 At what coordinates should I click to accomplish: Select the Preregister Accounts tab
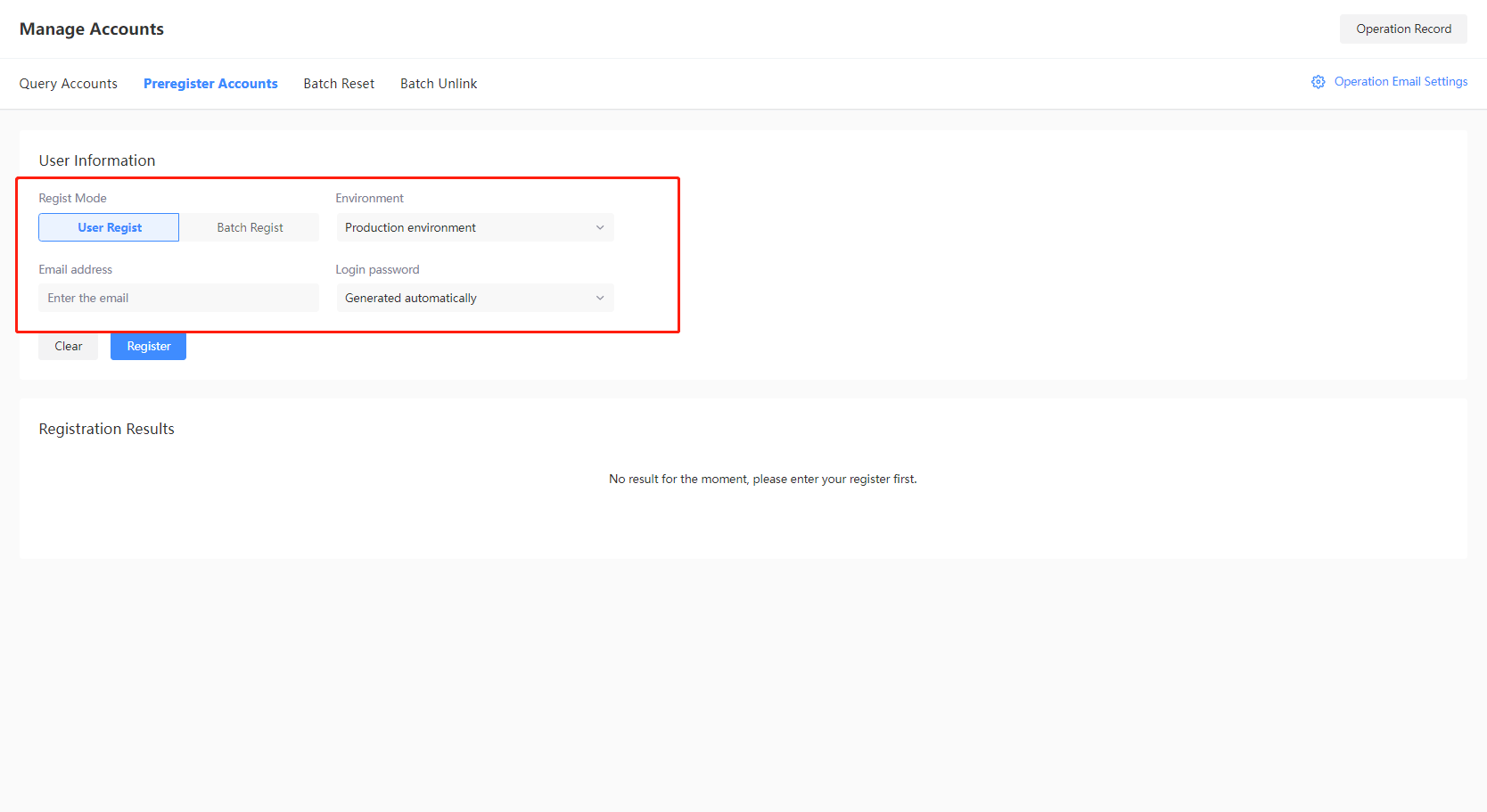click(x=210, y=84)
